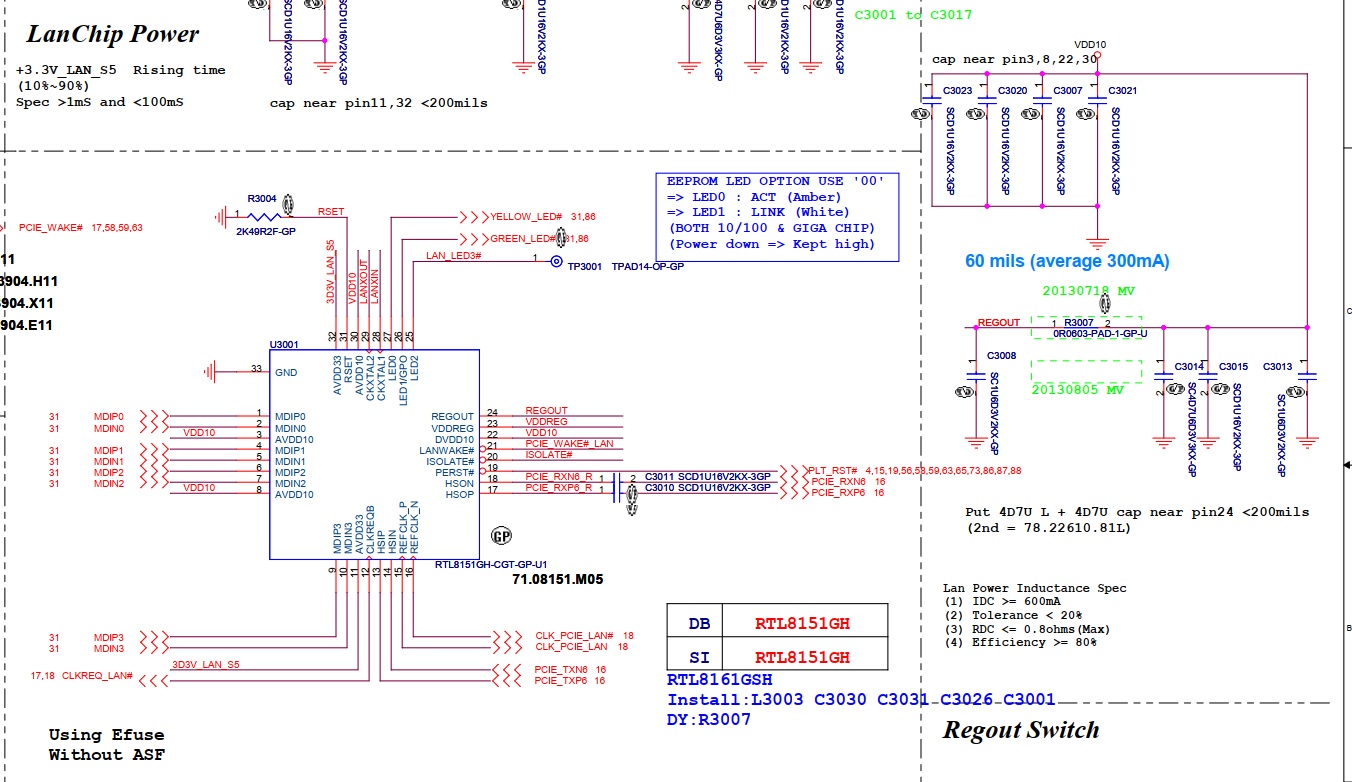Select the TPAD14-OP-GP label
This screenshot has height=782, width=1352.
[x=647, y=267]
